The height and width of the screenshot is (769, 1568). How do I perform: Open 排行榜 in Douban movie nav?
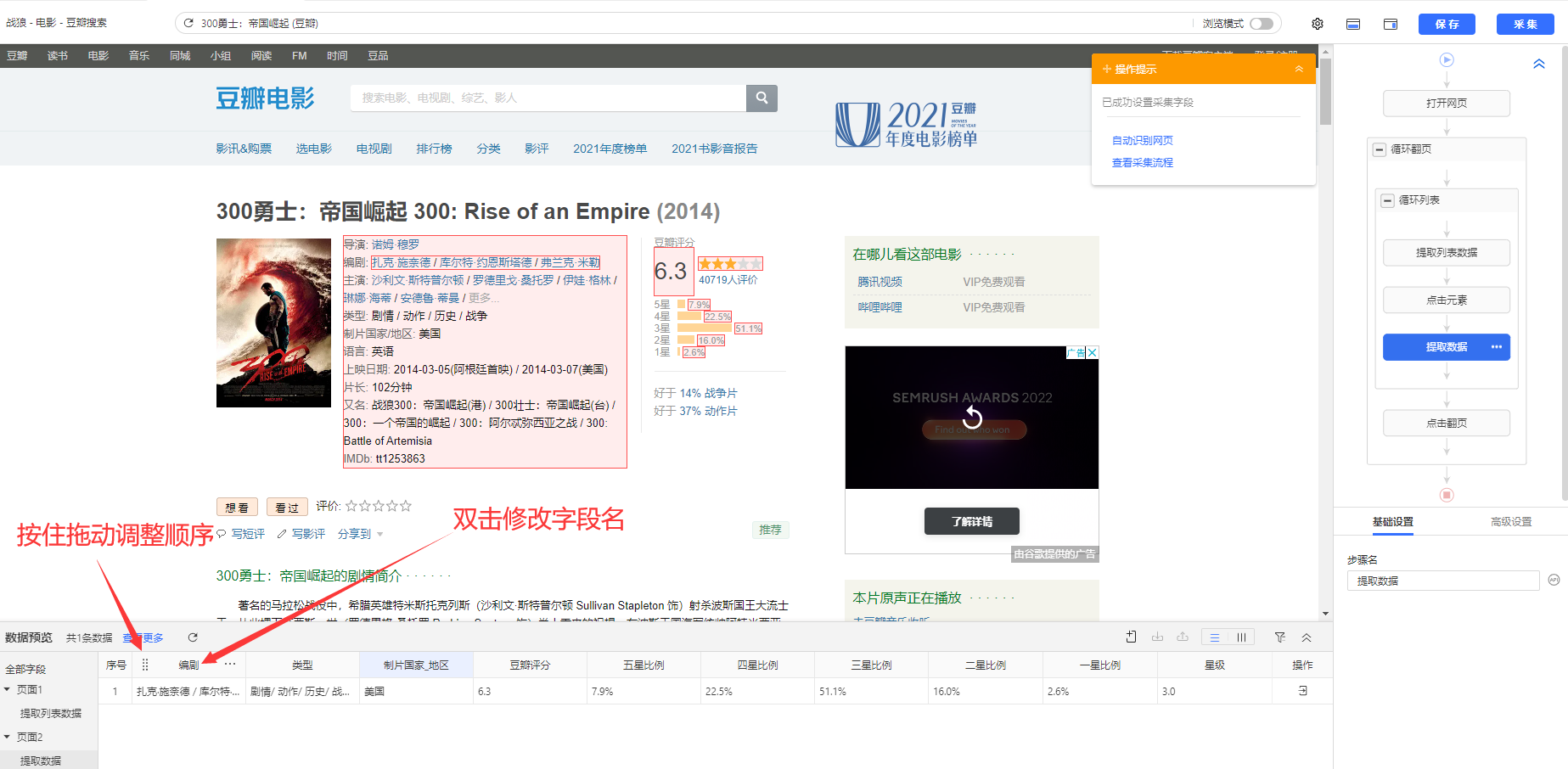(x=434, y=149)
